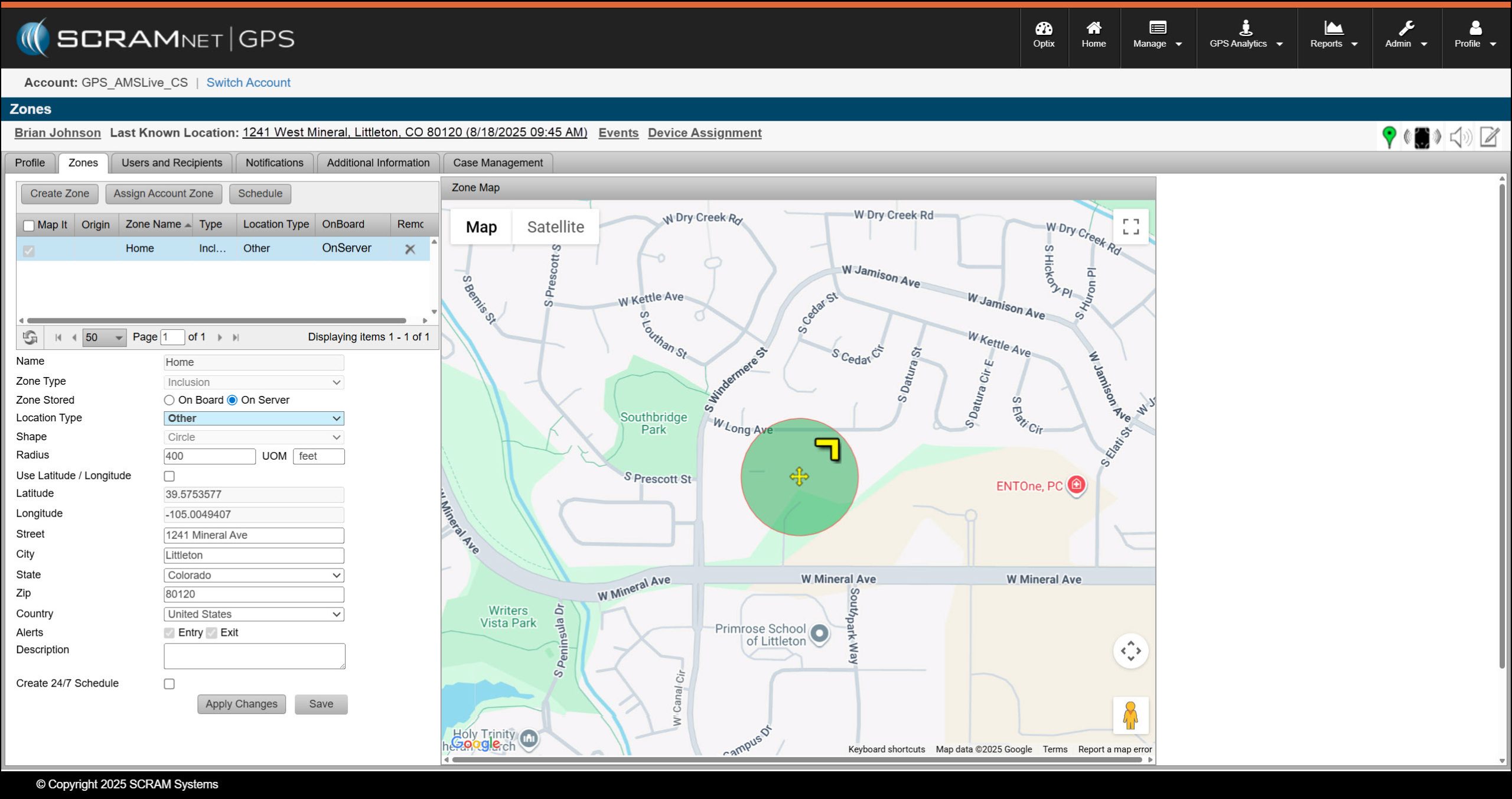Click the green GPS location pin icon
This screenshot has height=799, width=1512.
(1389, 137)
